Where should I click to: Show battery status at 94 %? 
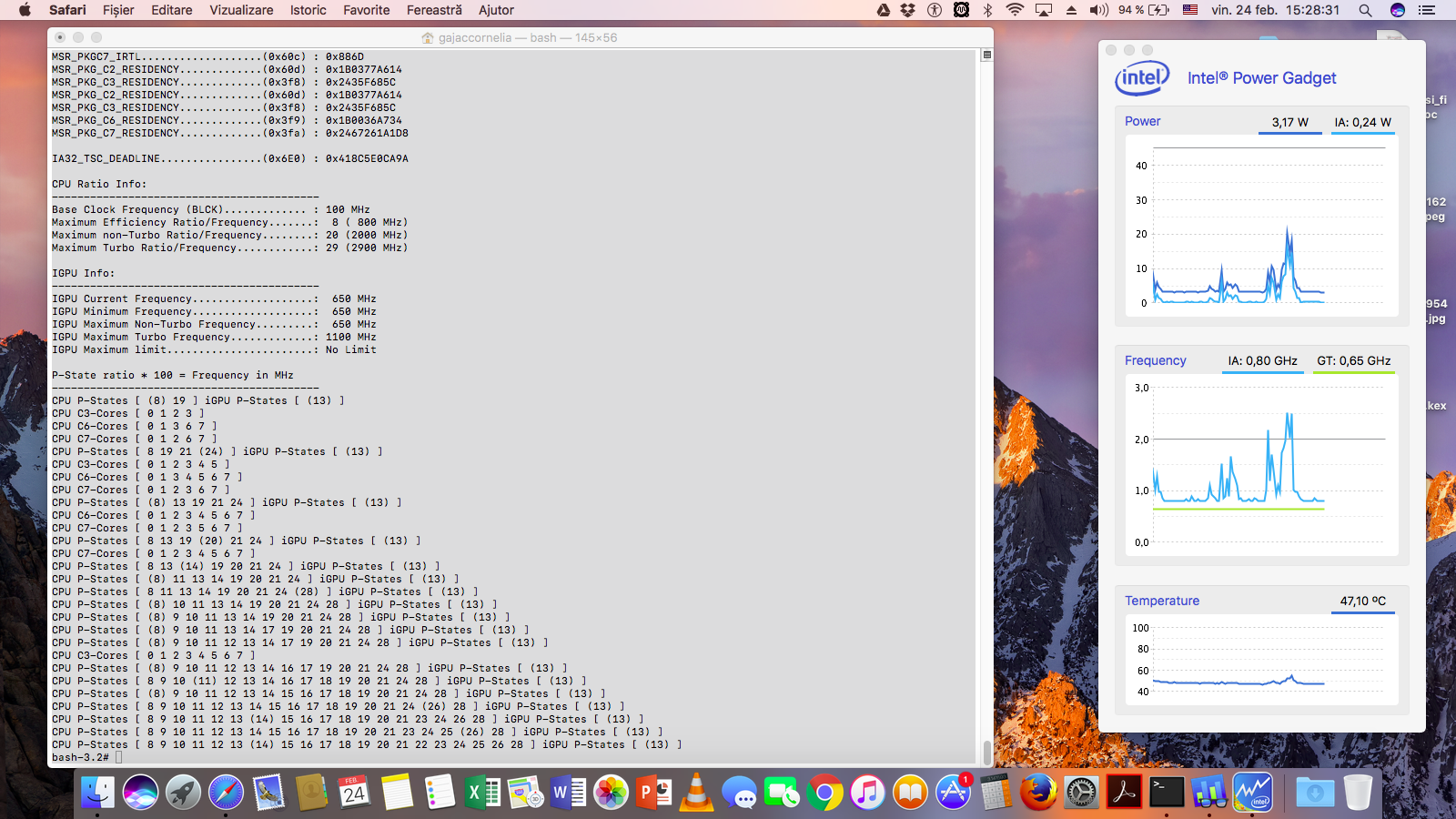1144,10
